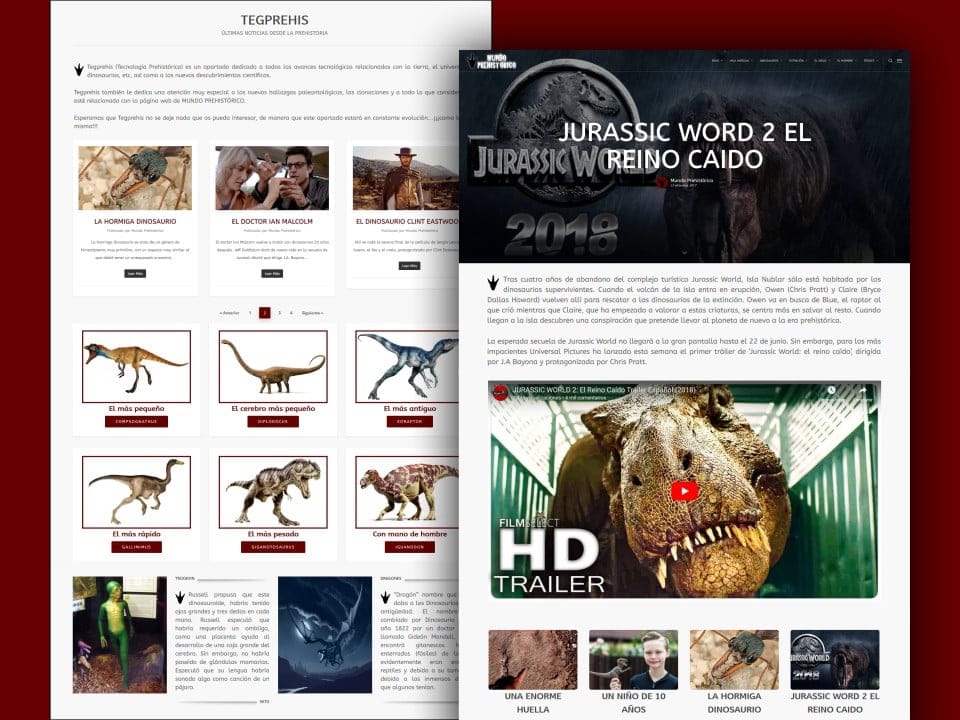The image size is (960, 720).
Task: Click the search magnifier icon in navbar
Action: (x=890, y=61)
